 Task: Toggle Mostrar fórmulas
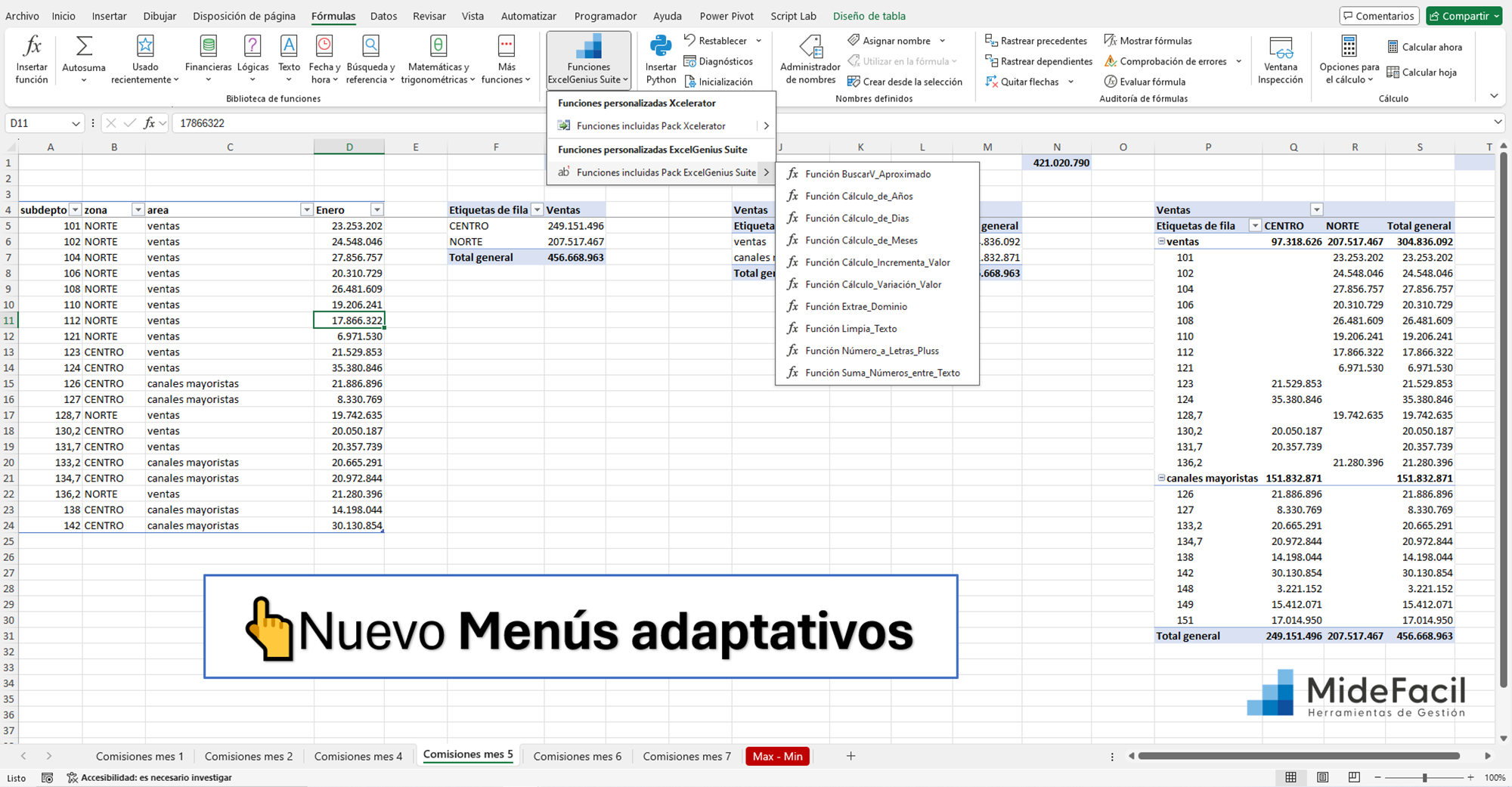pyautogui.click(x=1148, y=41)
